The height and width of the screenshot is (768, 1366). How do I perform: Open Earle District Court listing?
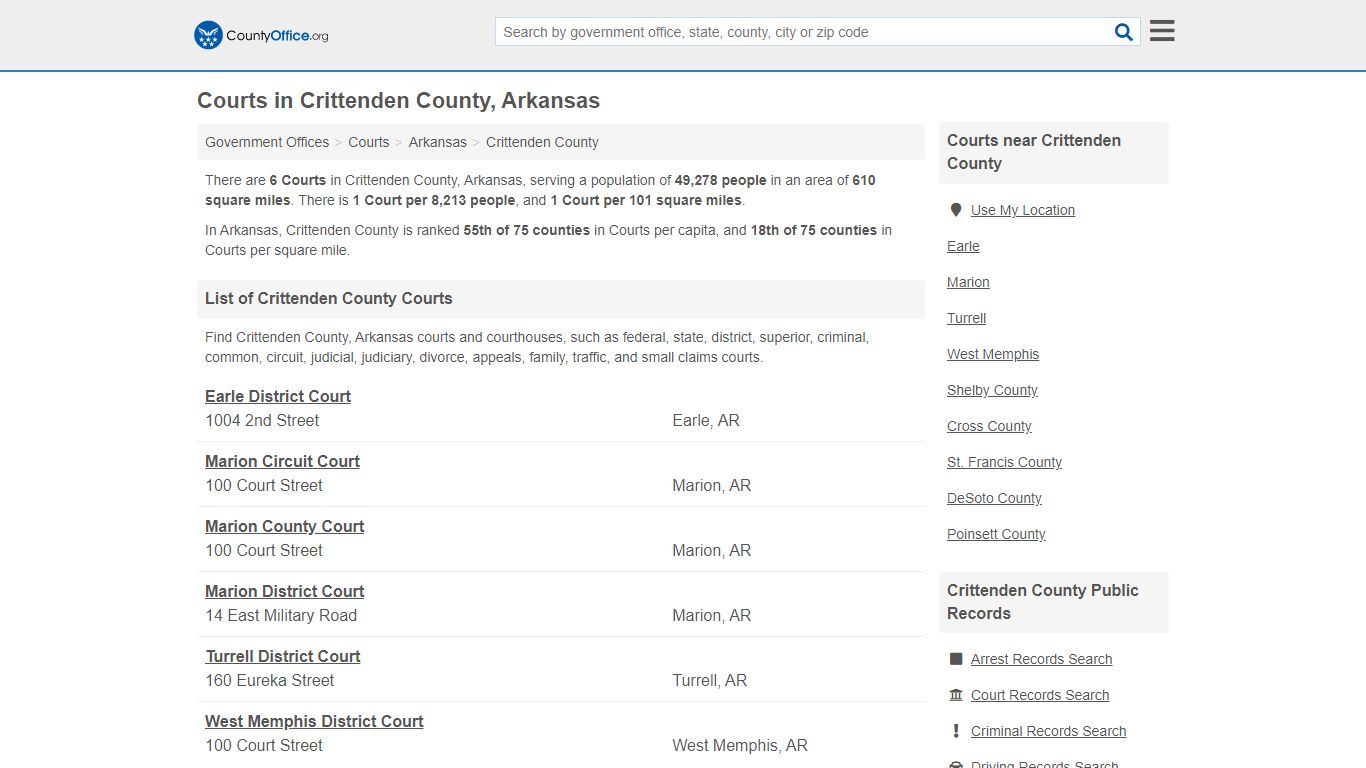278,396
